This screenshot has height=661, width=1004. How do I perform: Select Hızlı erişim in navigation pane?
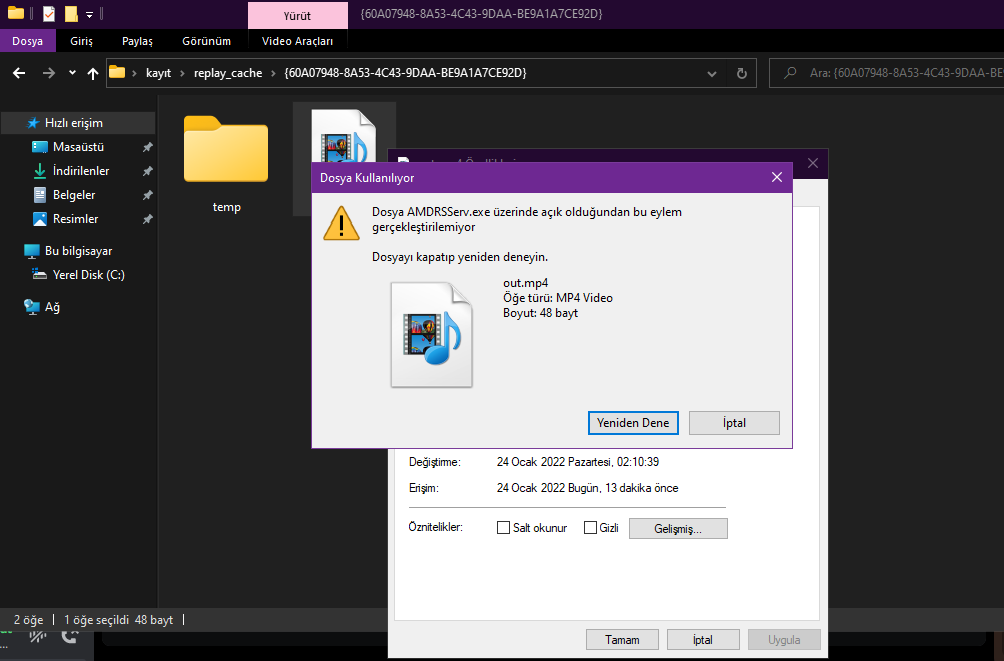77,123
